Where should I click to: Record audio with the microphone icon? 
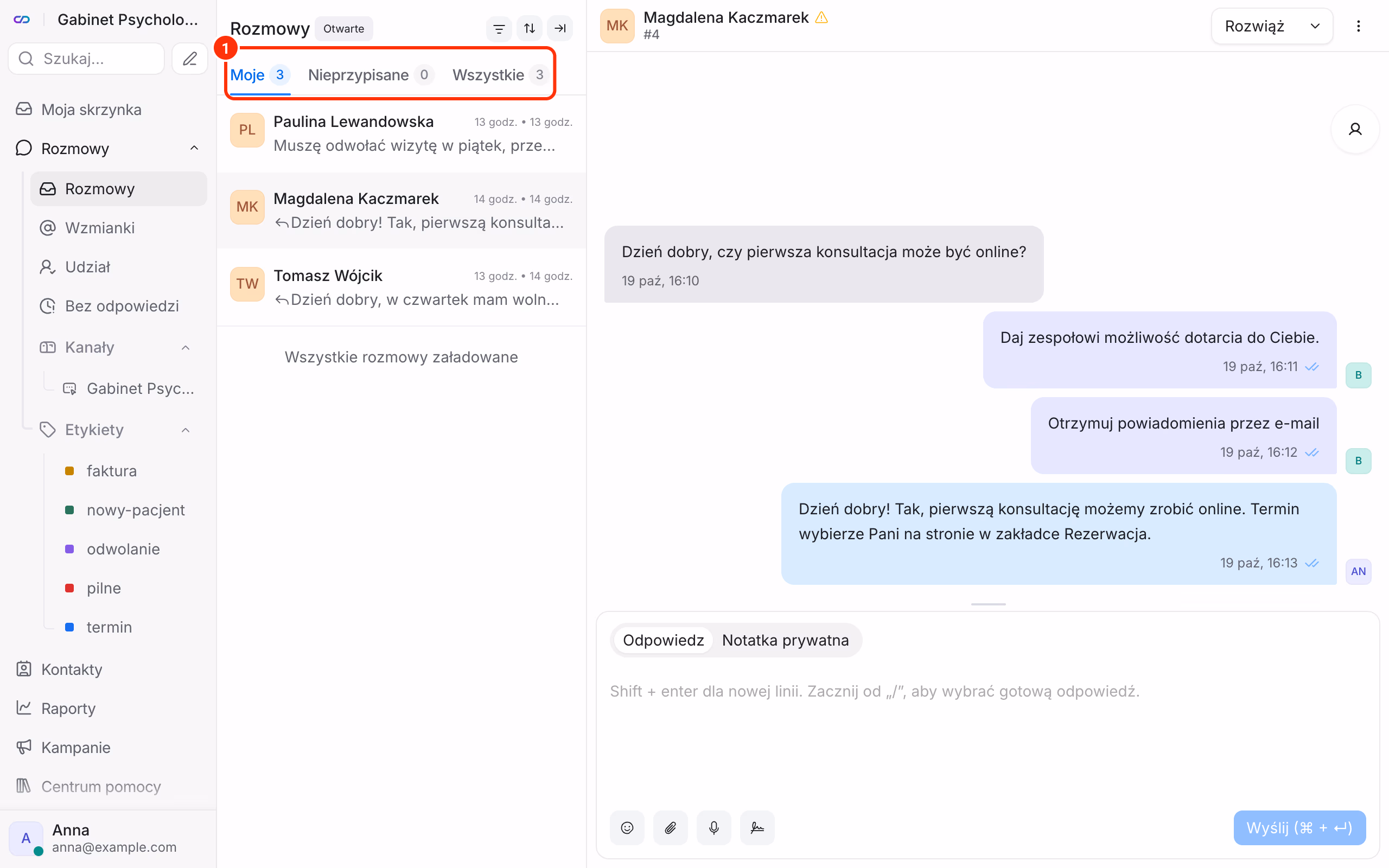tap(713, 827)
